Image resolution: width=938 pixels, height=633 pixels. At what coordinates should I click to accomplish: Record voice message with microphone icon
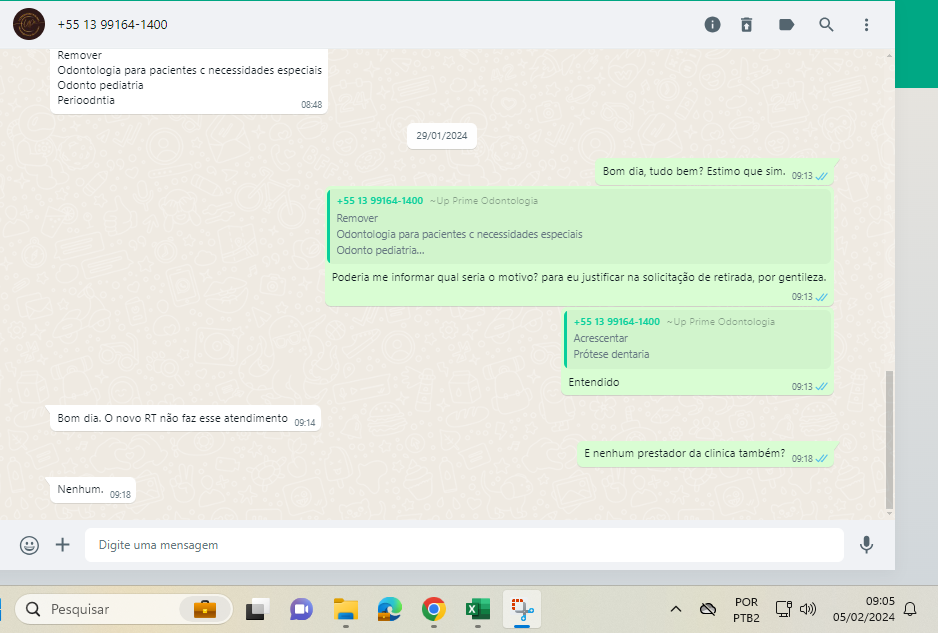coord(866,545)
